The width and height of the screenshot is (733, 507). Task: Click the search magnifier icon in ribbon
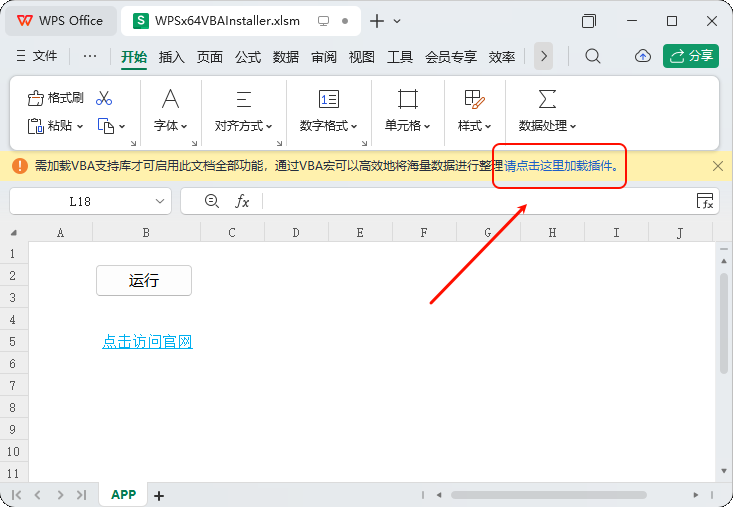point(593,56)
